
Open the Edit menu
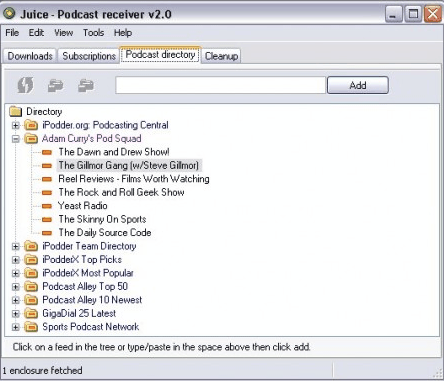pos(36,33)
